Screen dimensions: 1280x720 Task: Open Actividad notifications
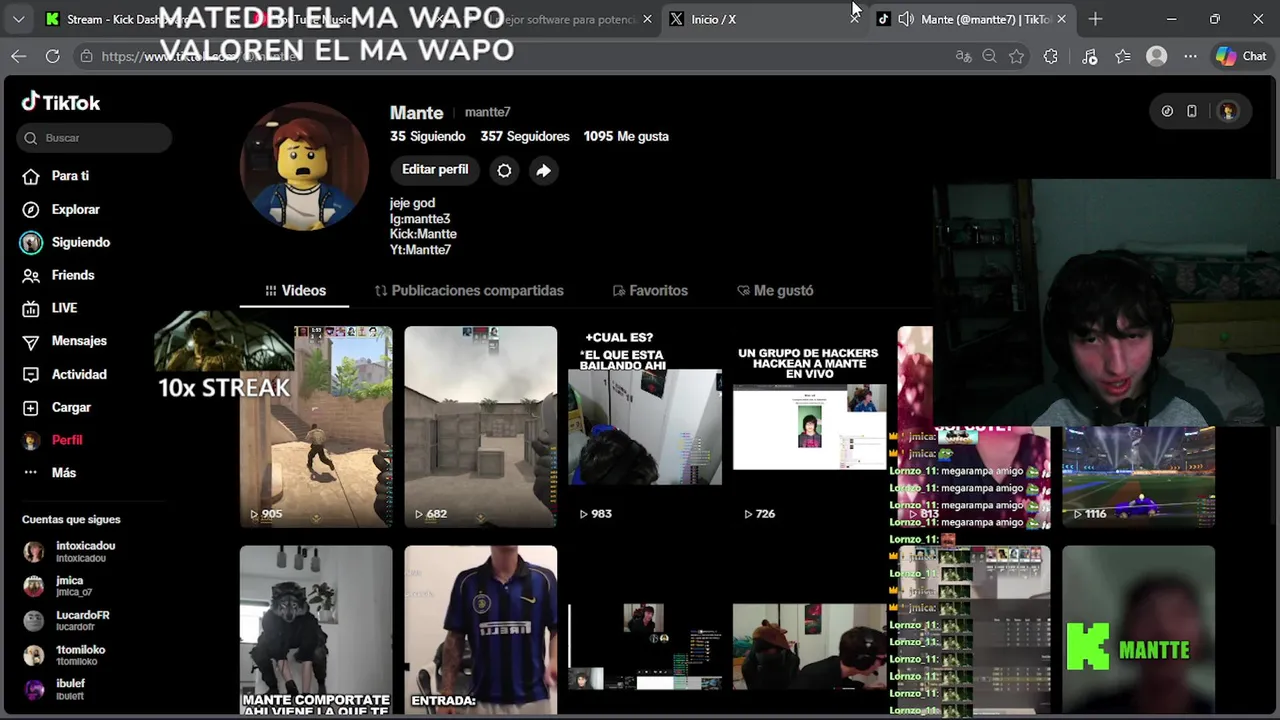click(x=78, y=374)
